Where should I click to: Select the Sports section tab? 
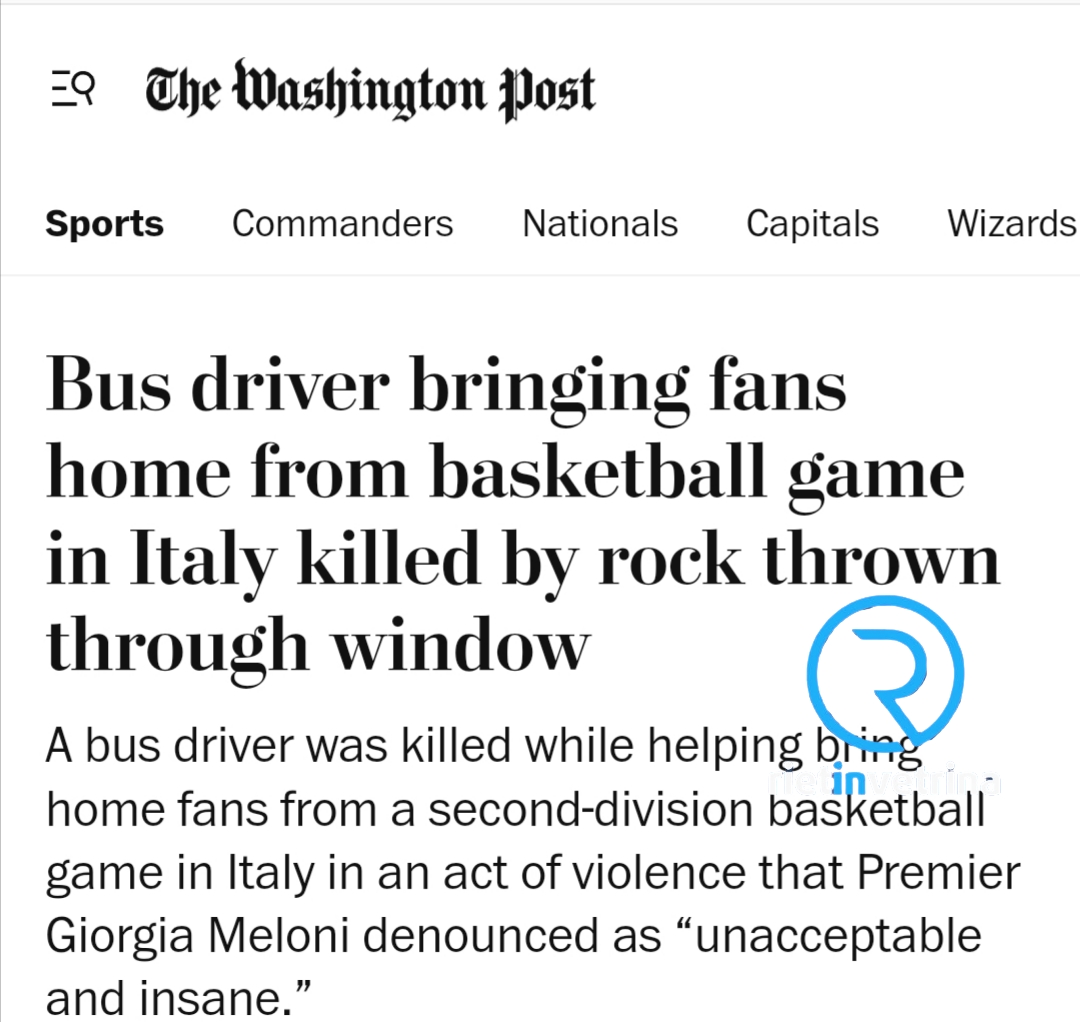[x=104, y=224]
